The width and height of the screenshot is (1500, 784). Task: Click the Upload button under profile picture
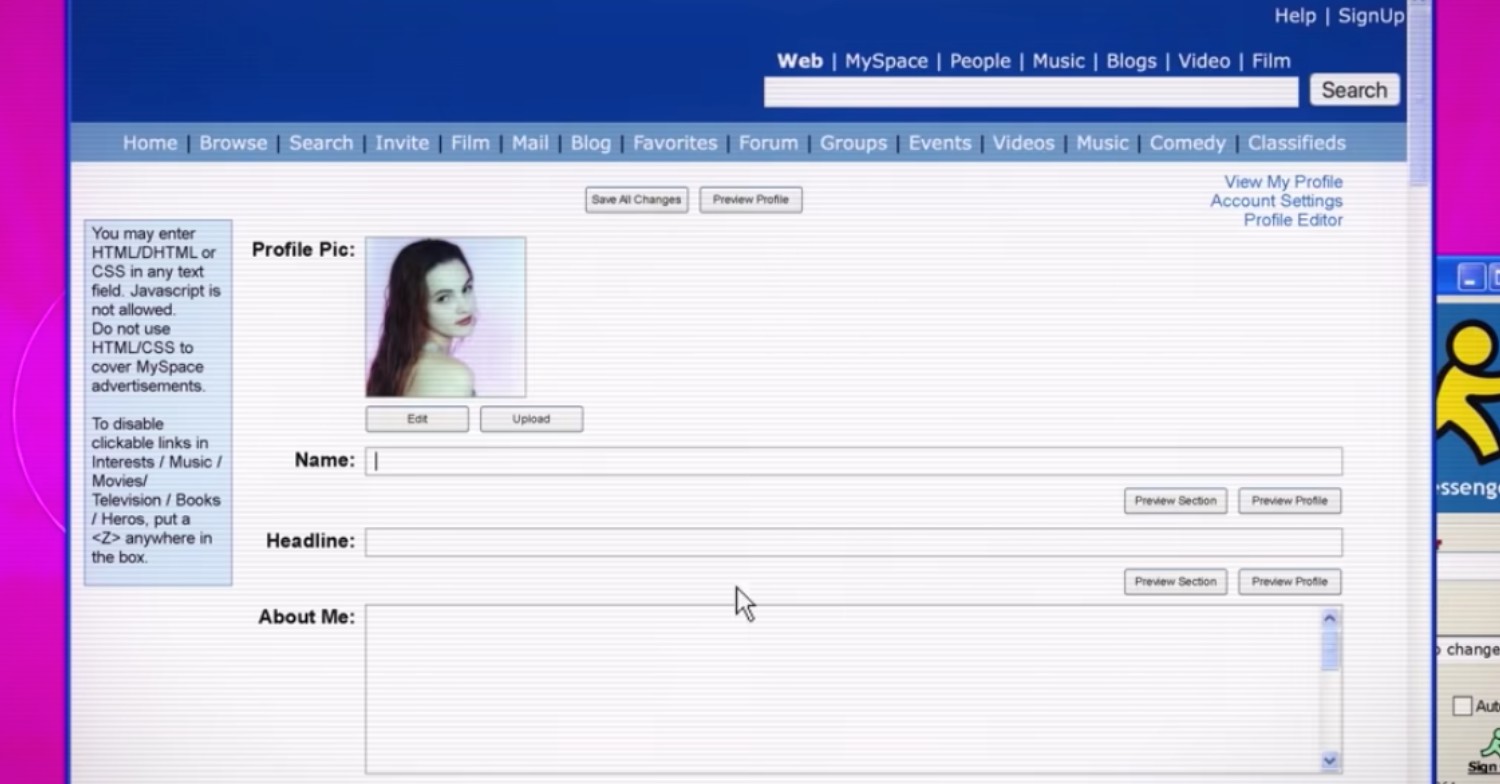click(531, 419)
